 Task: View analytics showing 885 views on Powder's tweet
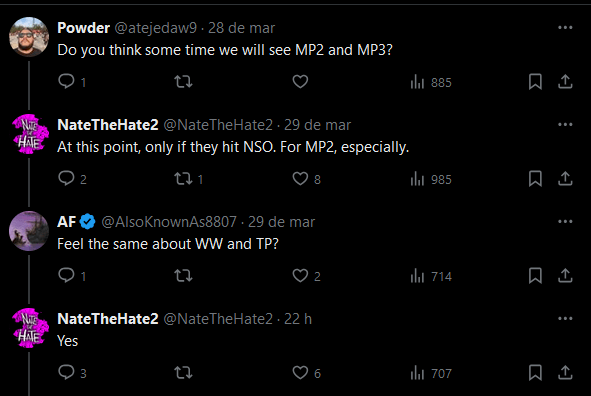pos(431,82)
